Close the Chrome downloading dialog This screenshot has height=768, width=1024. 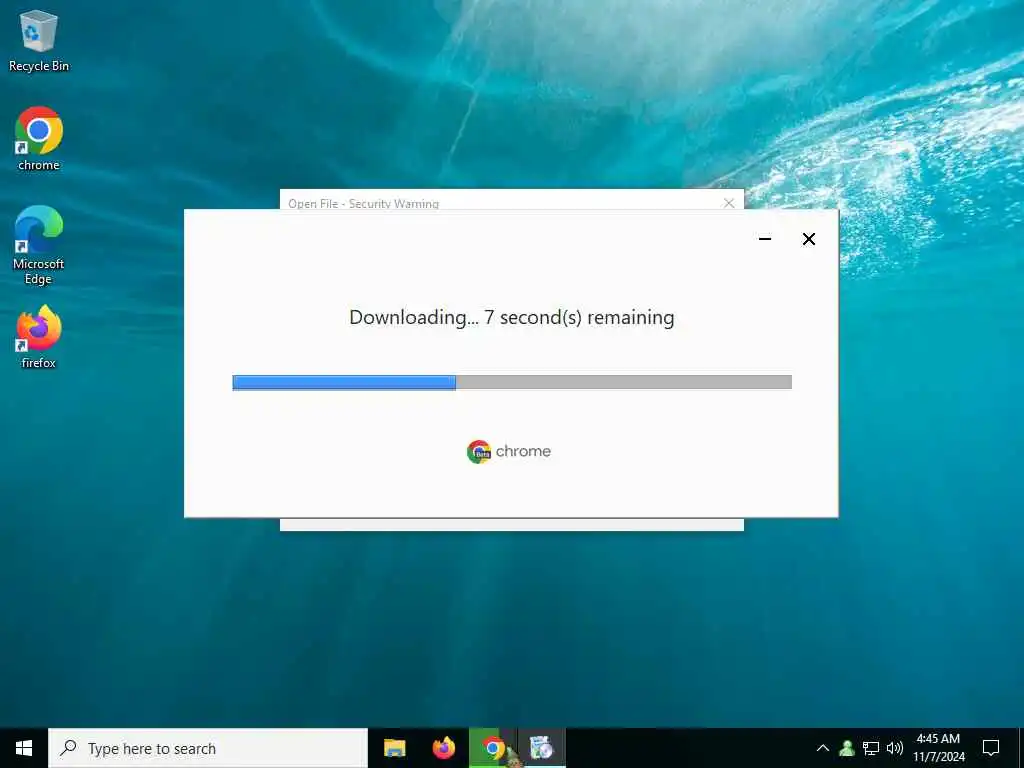coord(808,239)
